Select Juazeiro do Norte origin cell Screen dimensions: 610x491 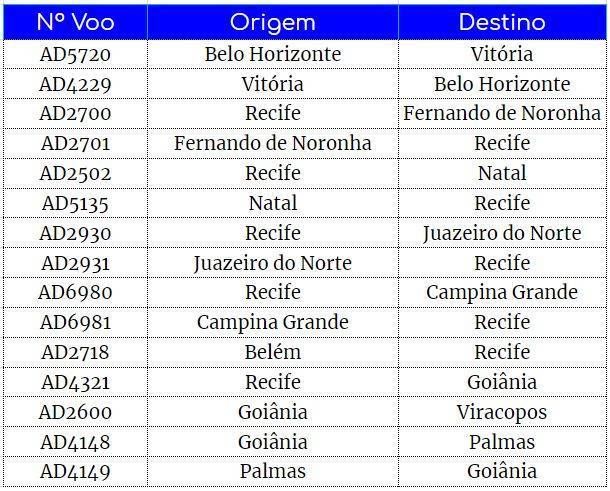coord(273,263)
